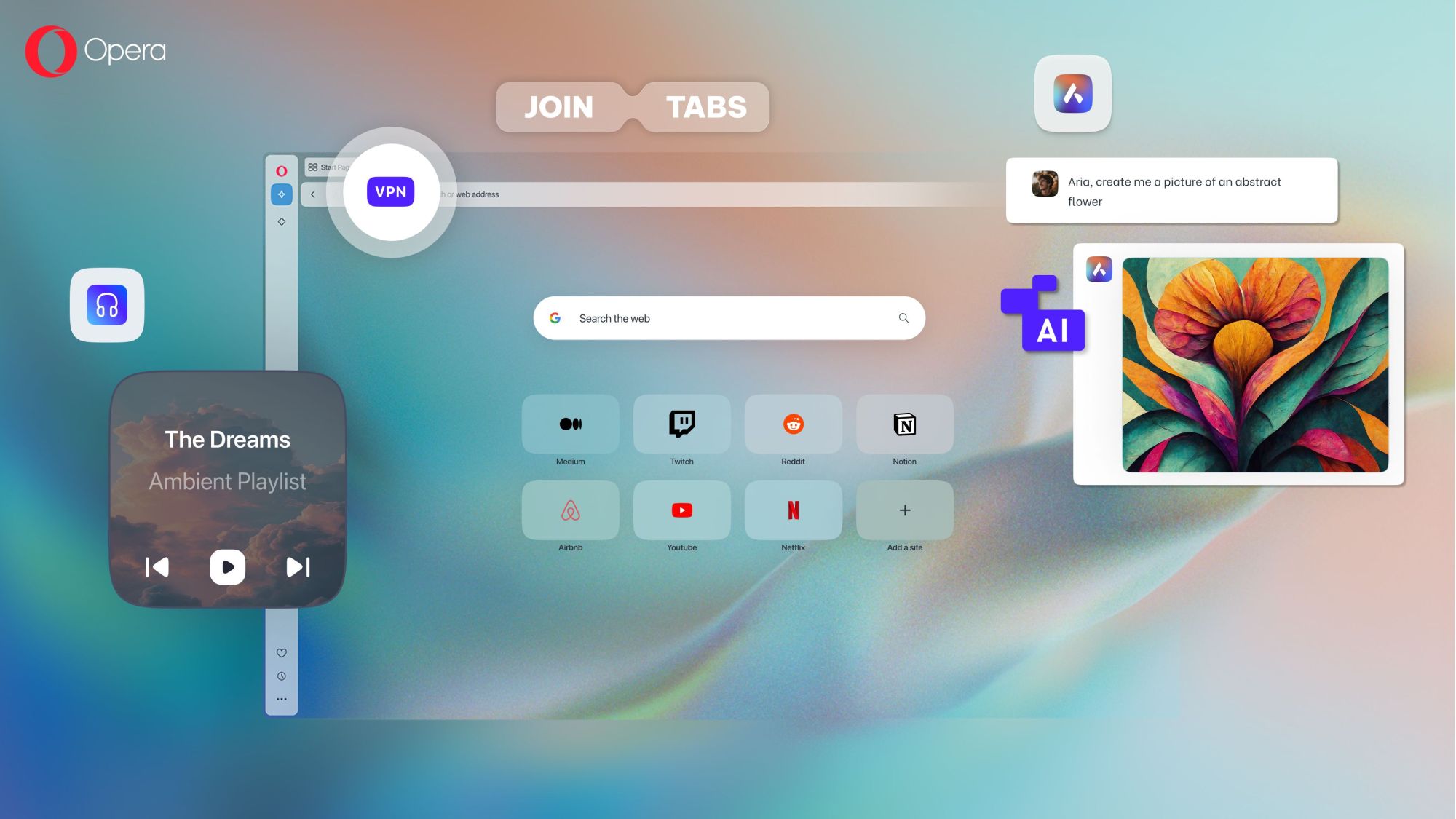This screenshot has height=819, width=1456.
Task: Skip to next track in playlist
Action: pos(298,567)
